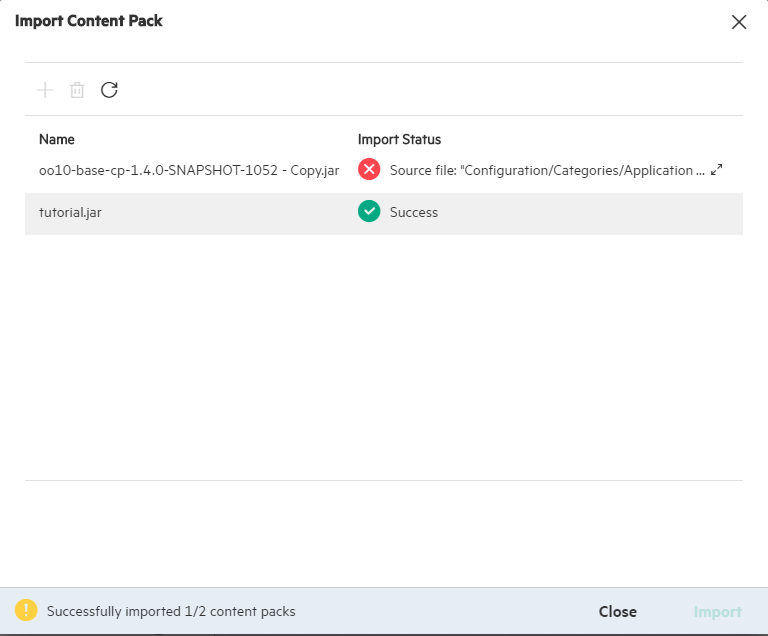This screenshot has width=768, height=636.
Task: Click the Import button
Action: pos(718,612)
